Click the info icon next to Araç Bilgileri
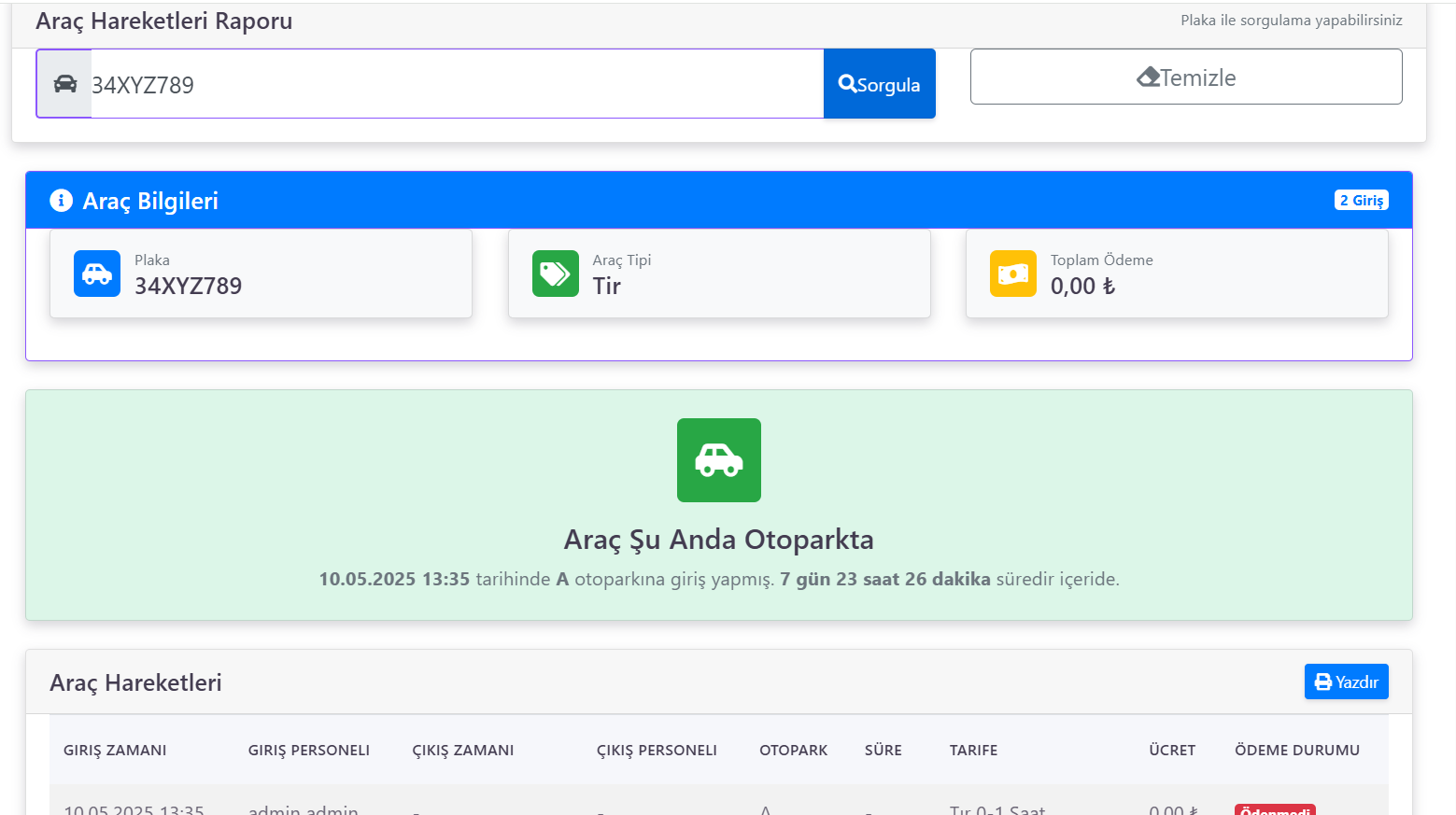Viewport: 1456px width, 815px height. (61, 201)
